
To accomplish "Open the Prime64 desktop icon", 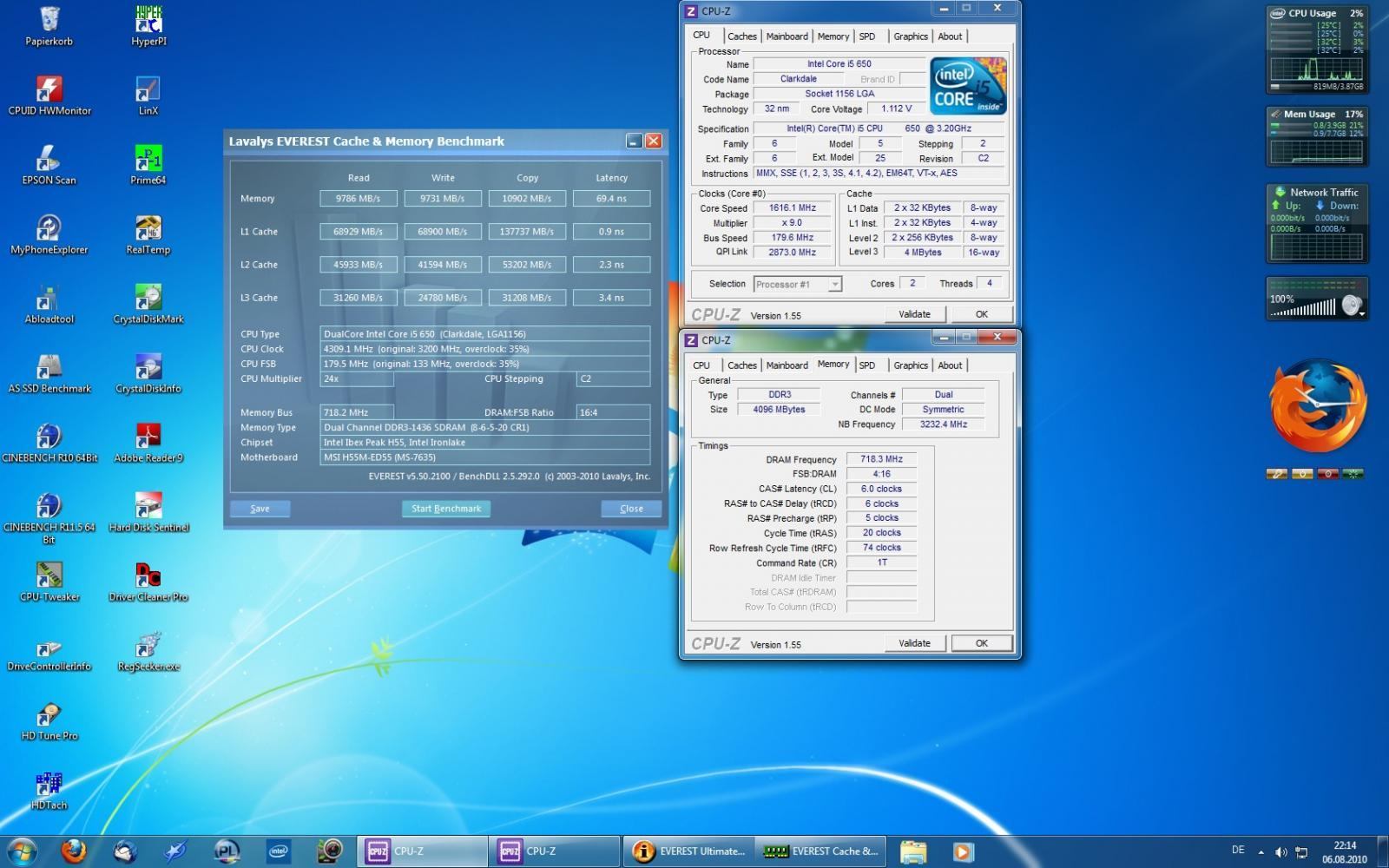I will [148, 165].
